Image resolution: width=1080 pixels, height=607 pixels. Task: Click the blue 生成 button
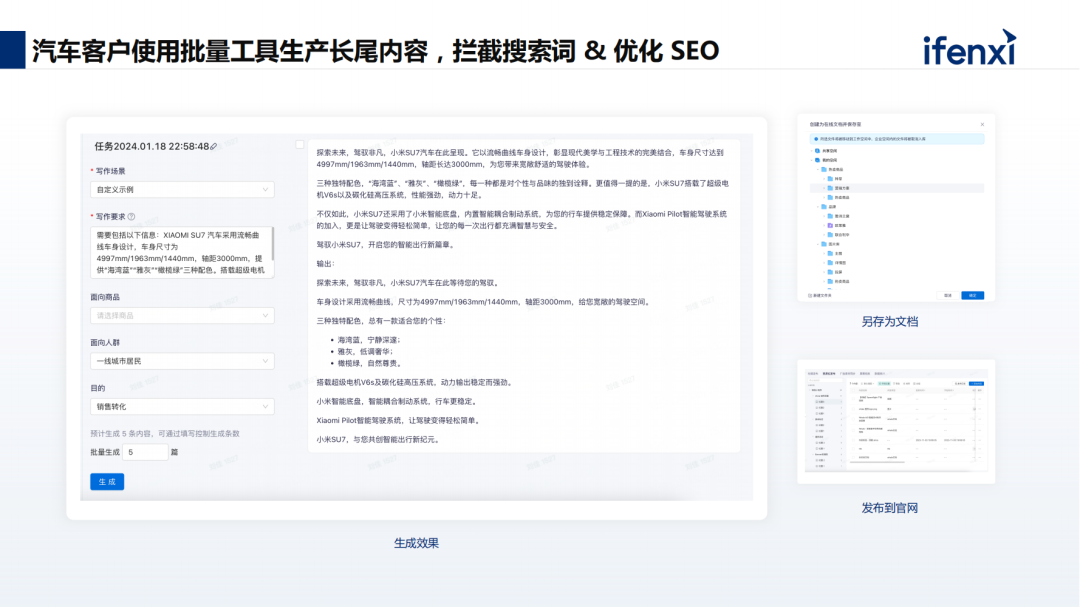(107, 482)
